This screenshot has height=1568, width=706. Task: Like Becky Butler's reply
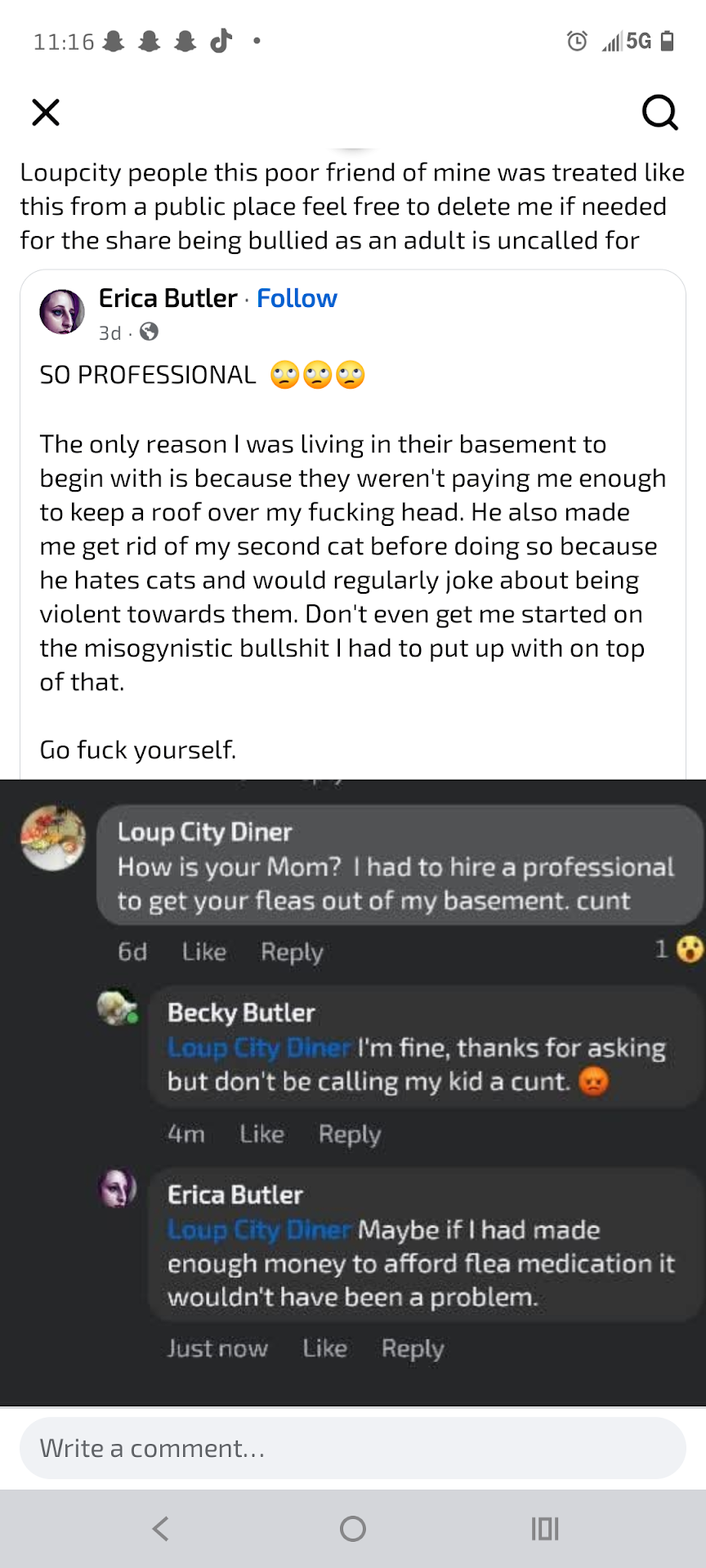pos(261,1134)
